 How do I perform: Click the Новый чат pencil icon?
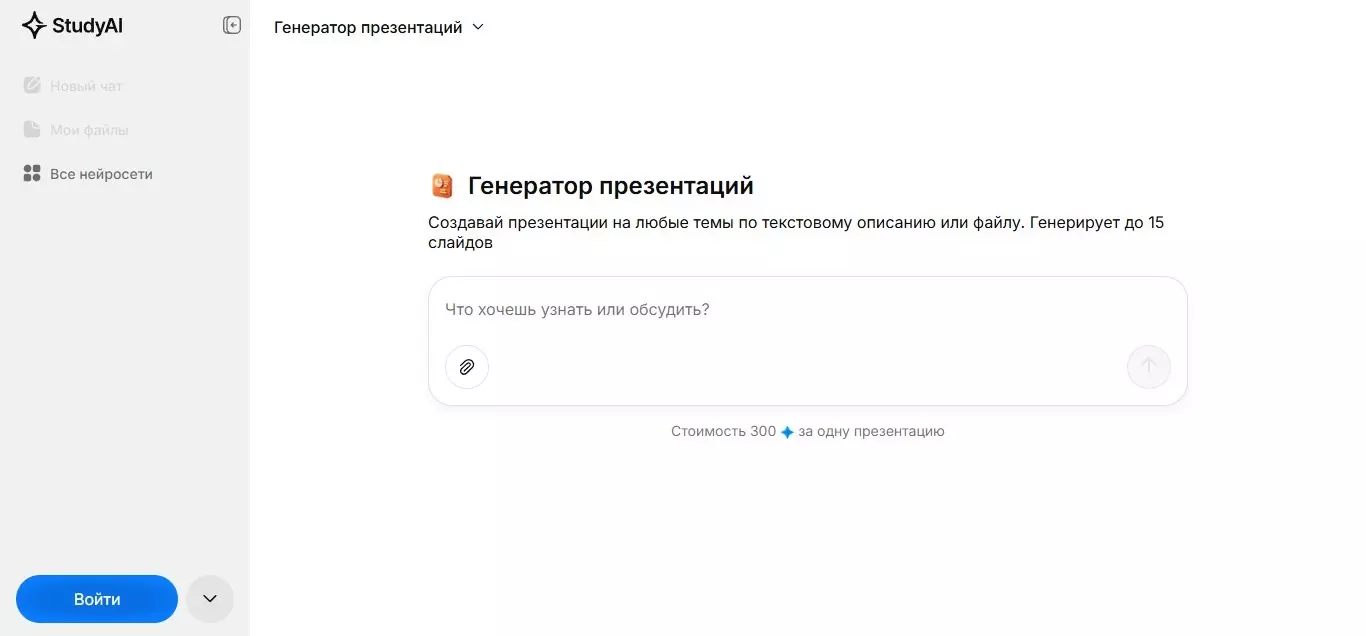32,86
